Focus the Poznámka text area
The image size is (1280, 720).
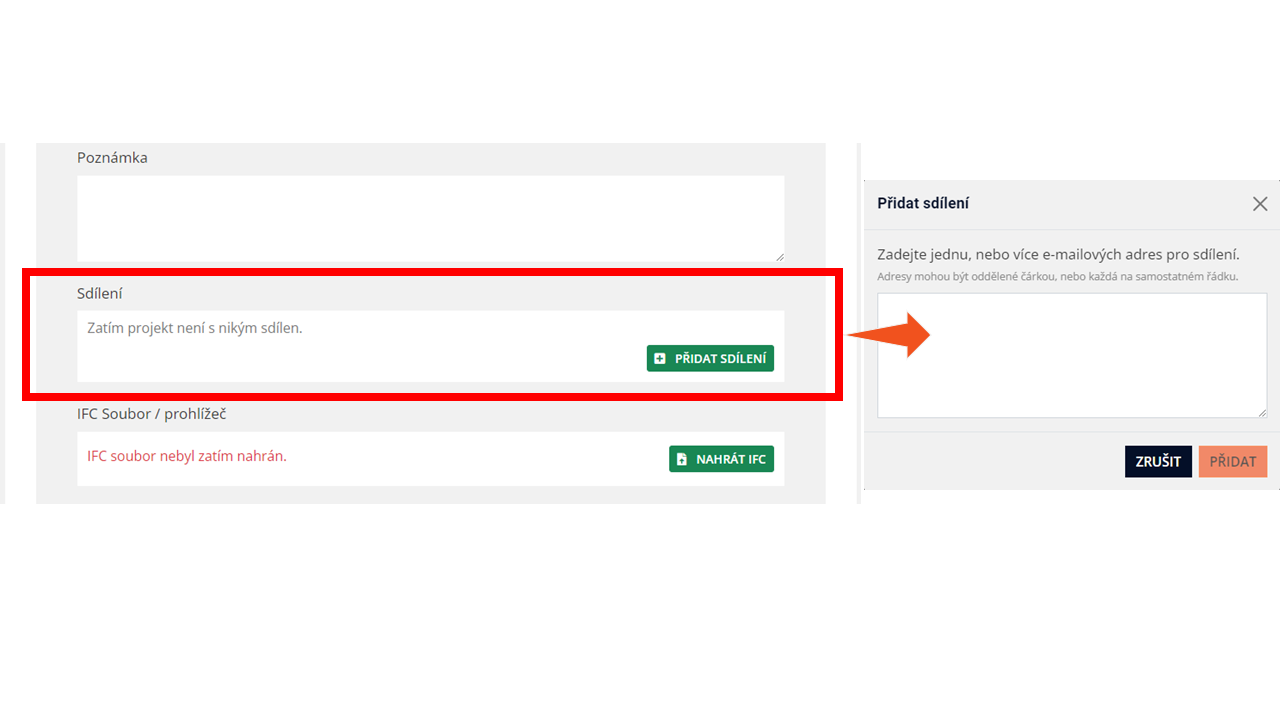point(431,219)
